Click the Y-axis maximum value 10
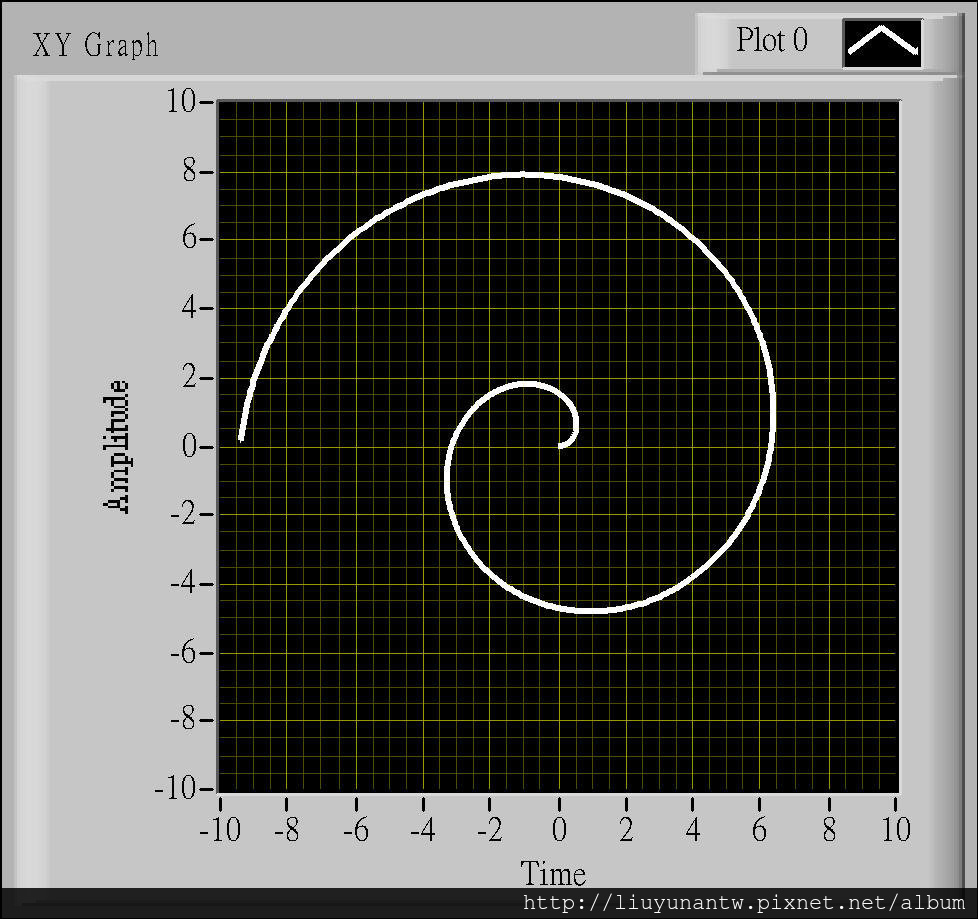The height and width of the screenshot is (919, 978). 182,100
